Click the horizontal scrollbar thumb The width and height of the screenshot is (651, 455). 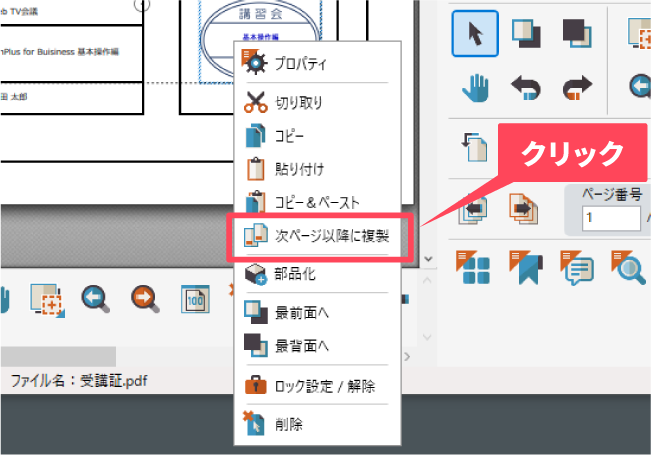click(x=58, y=355)
